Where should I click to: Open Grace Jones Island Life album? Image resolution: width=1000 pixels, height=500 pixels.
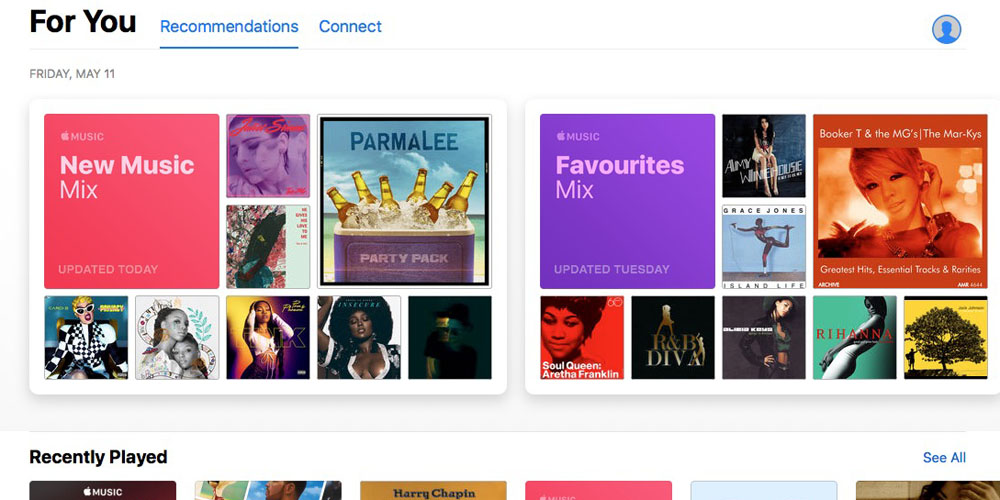[764, 247]
